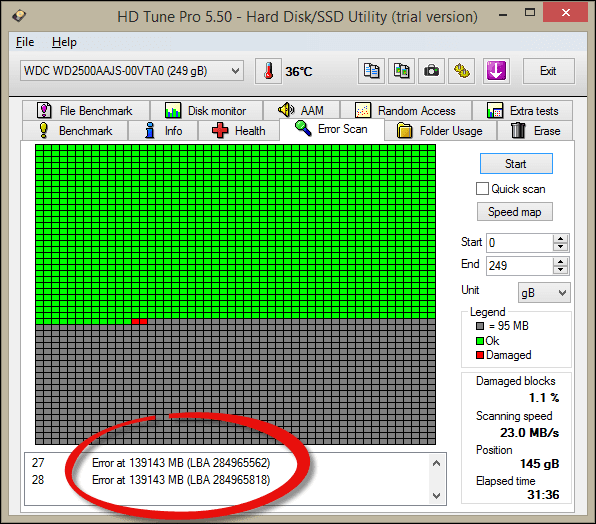Open the Health tab with red cross
The height and width of the screenshot is (524, 596).
239,131
